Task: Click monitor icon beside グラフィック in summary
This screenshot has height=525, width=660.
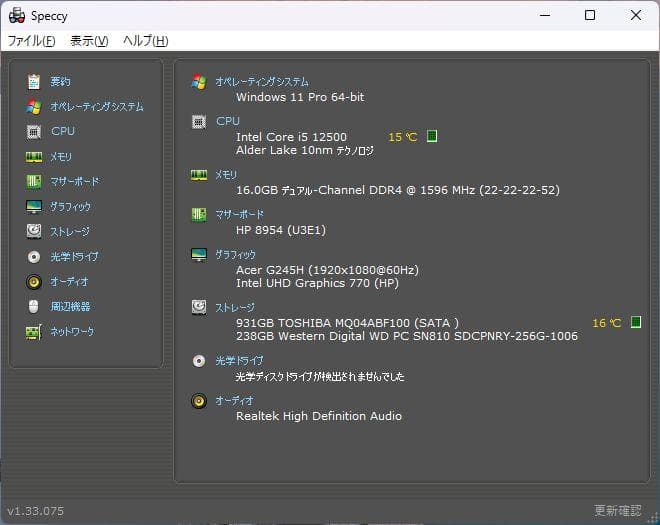Action: [x=199, y=255]
